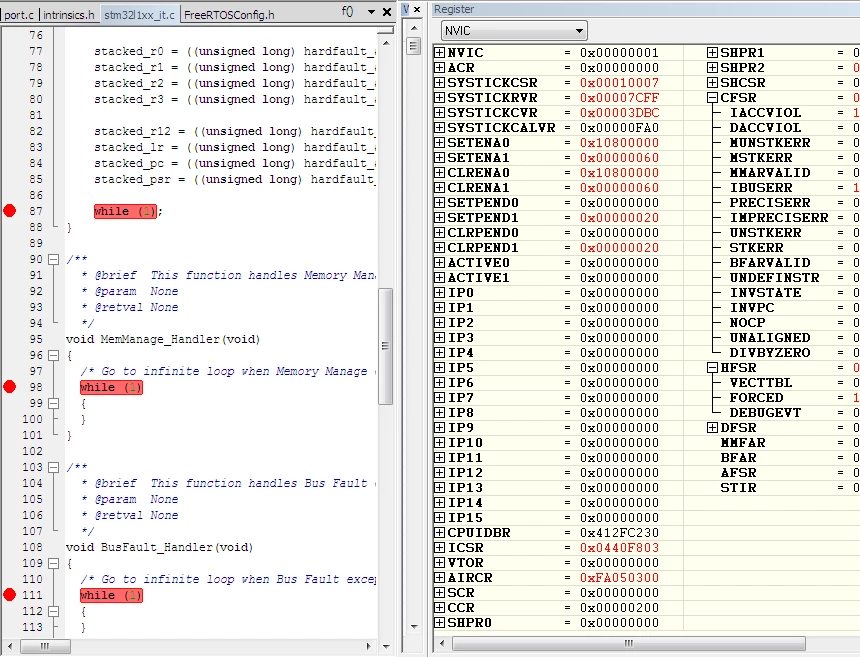Open the FreeRTOSConfig.h tab

[229, 15]
